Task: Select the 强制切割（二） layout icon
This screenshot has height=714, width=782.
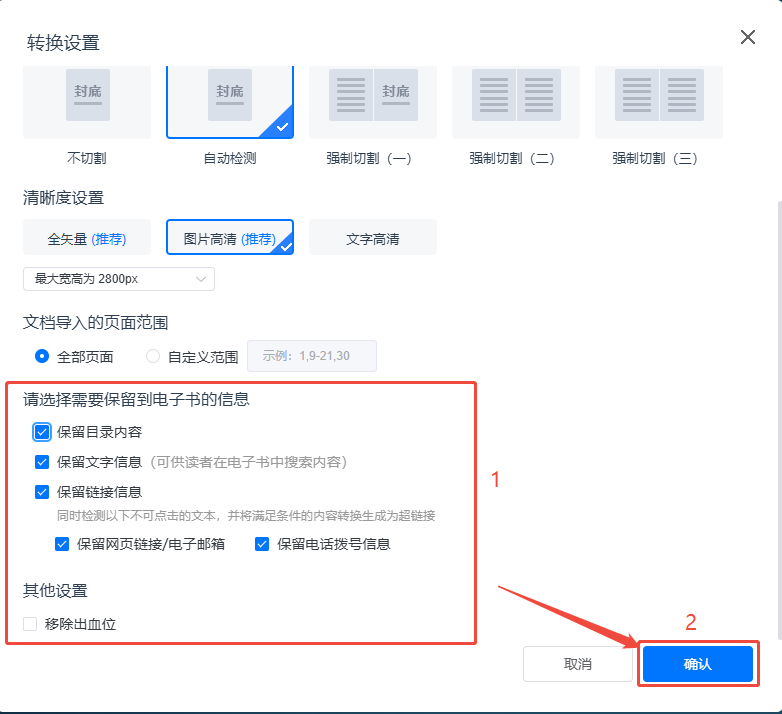Action: coord(516,101)
